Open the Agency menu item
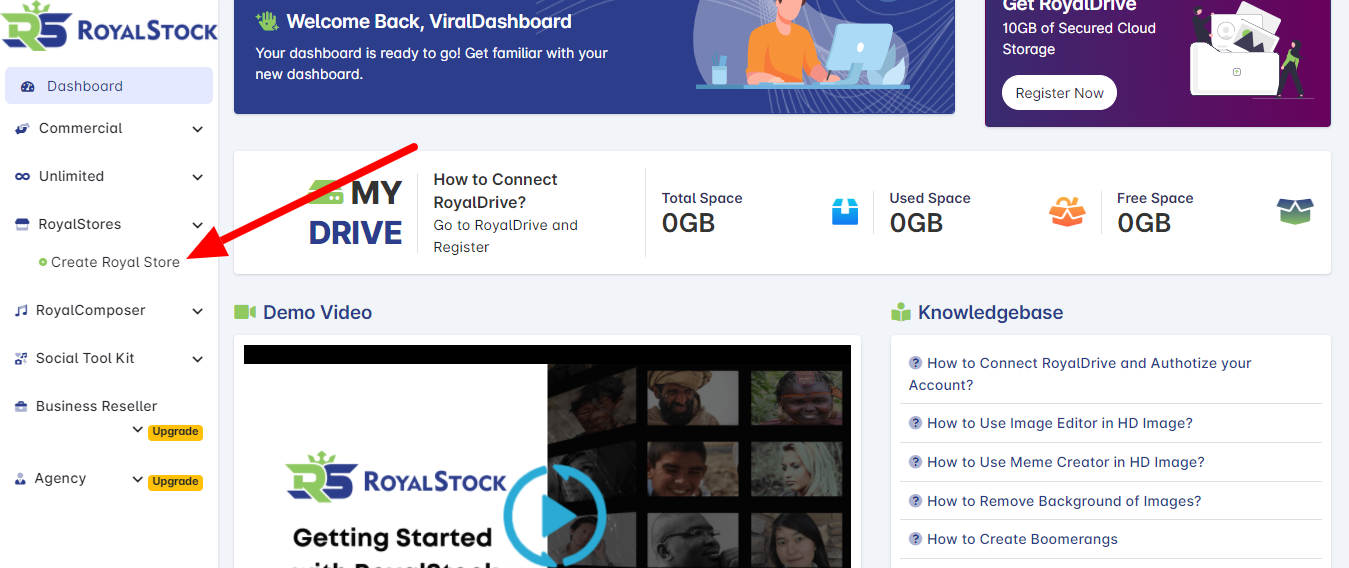Viewport: 1349px width, 568px height. [x=109, y=479]
